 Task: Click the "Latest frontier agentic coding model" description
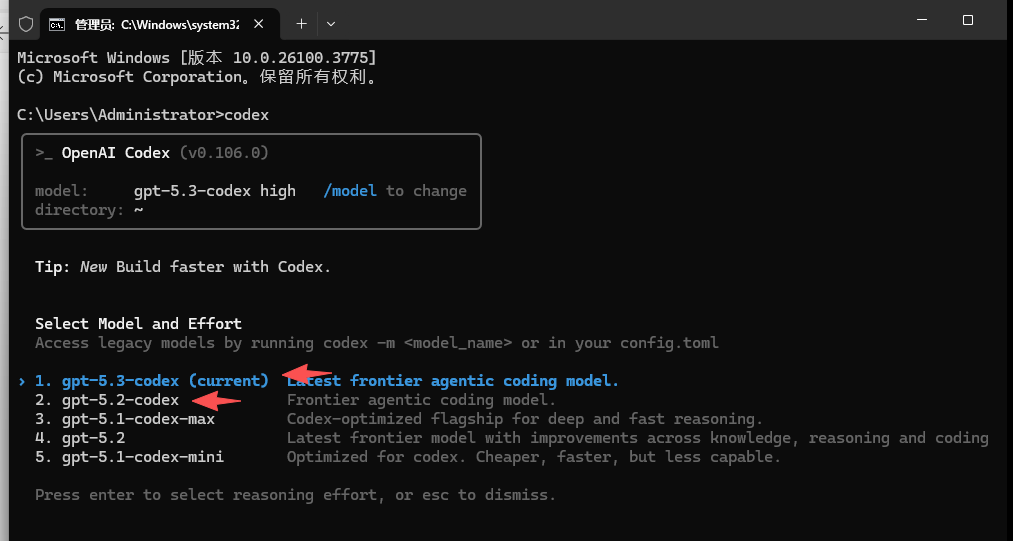pos(453,381)
